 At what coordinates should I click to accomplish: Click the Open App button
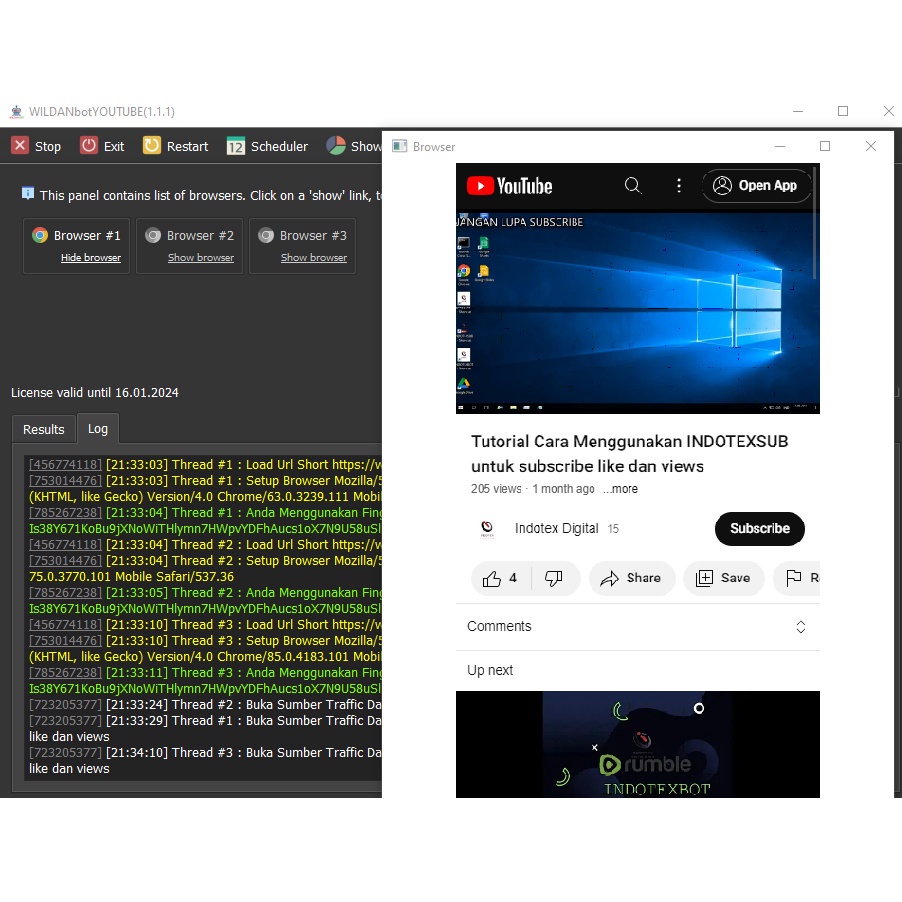point(756,185)
